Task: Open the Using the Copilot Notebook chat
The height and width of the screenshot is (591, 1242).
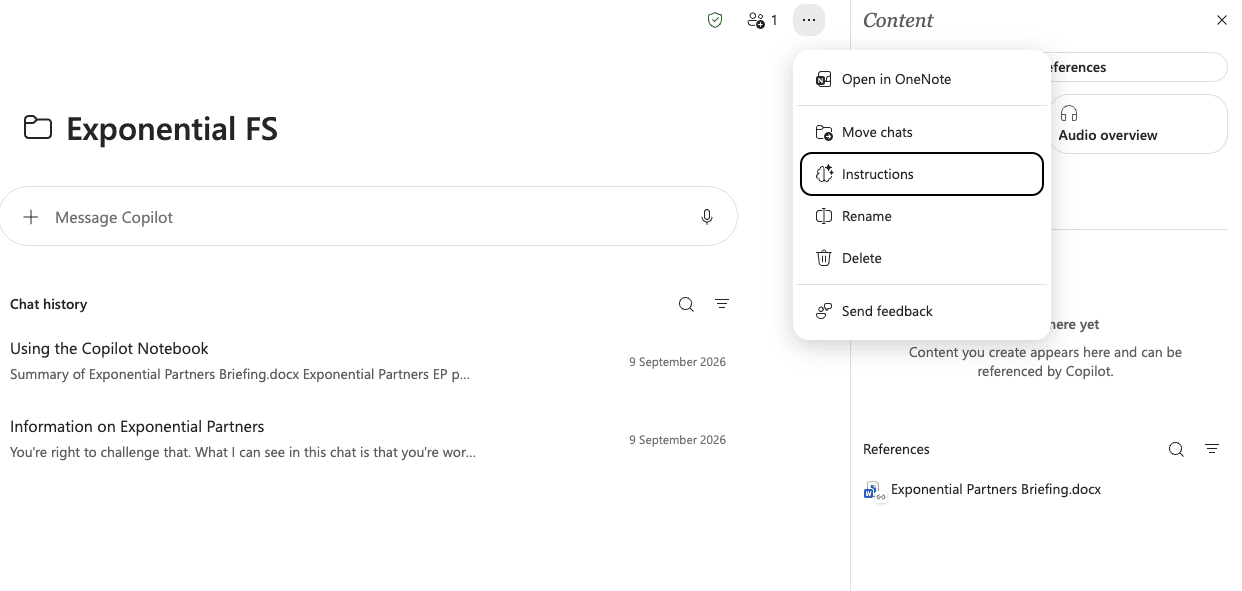Action: 368,361
